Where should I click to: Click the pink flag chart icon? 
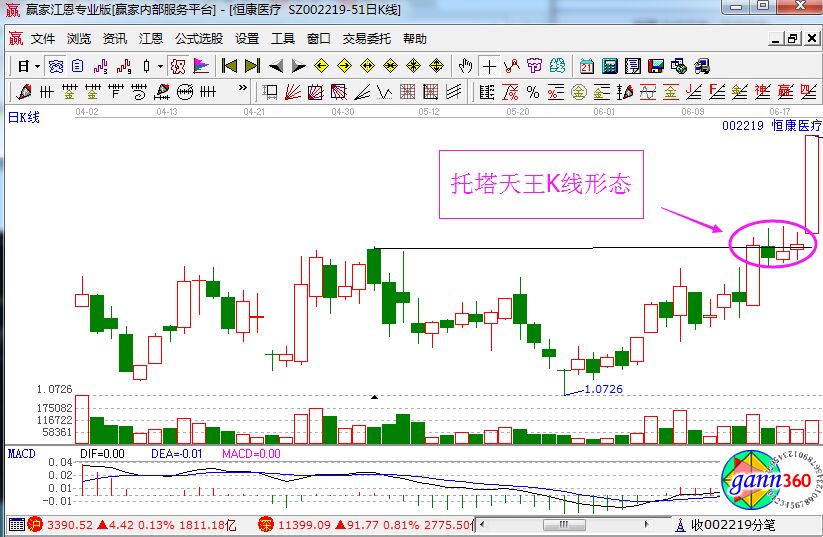point(201,66)
